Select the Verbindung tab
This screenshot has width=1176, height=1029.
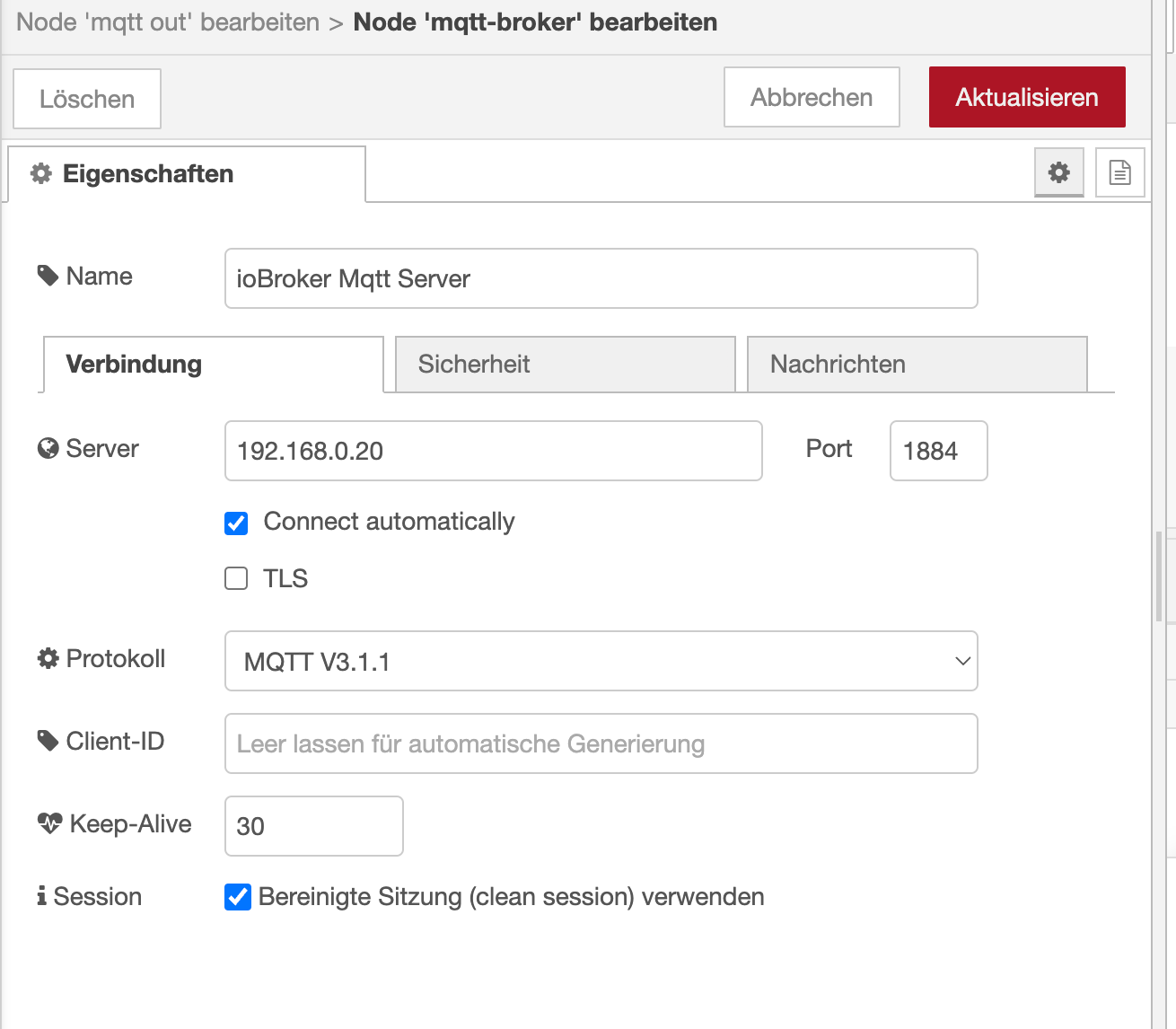213,365
